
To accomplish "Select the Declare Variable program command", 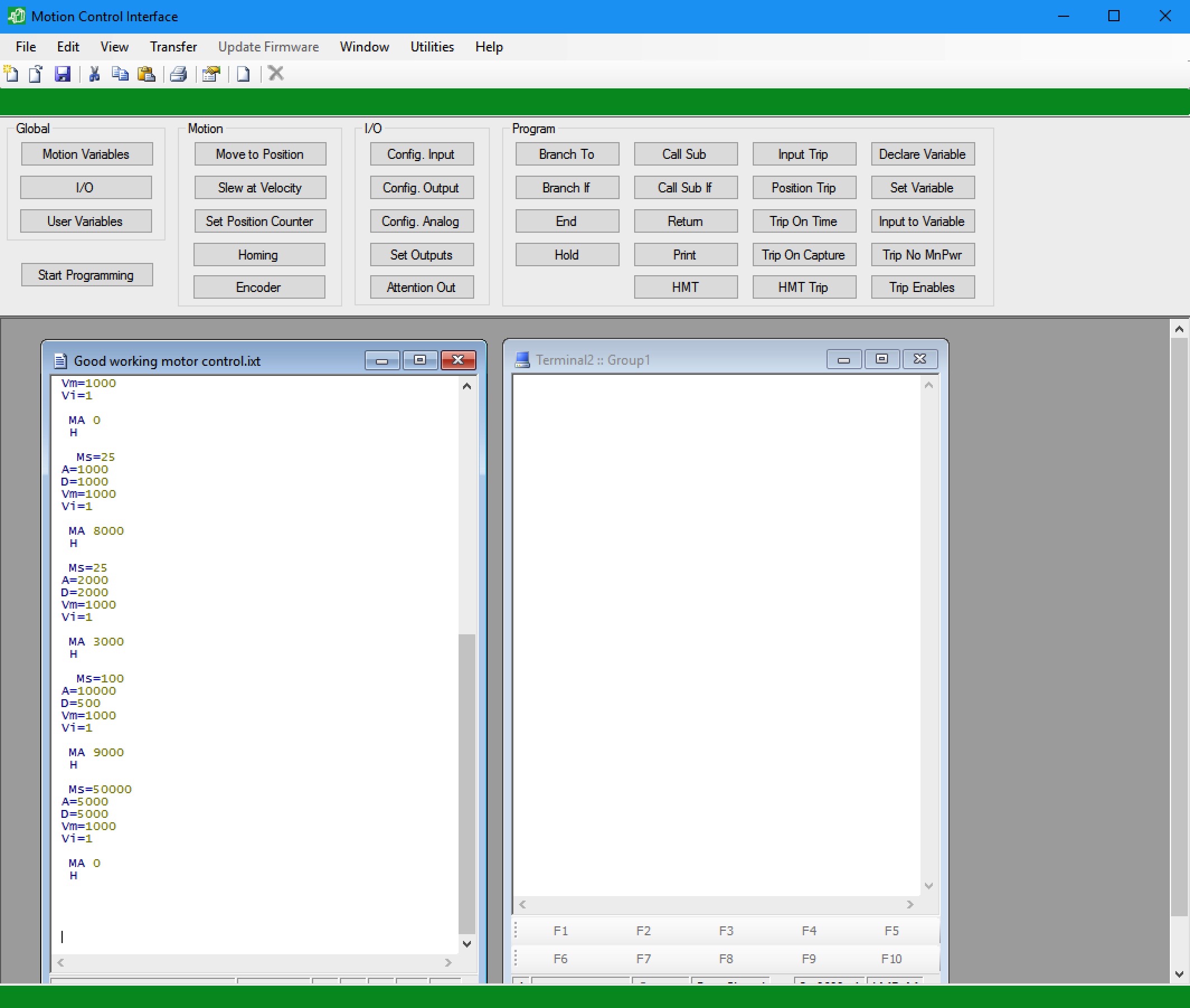I will 920,154.
